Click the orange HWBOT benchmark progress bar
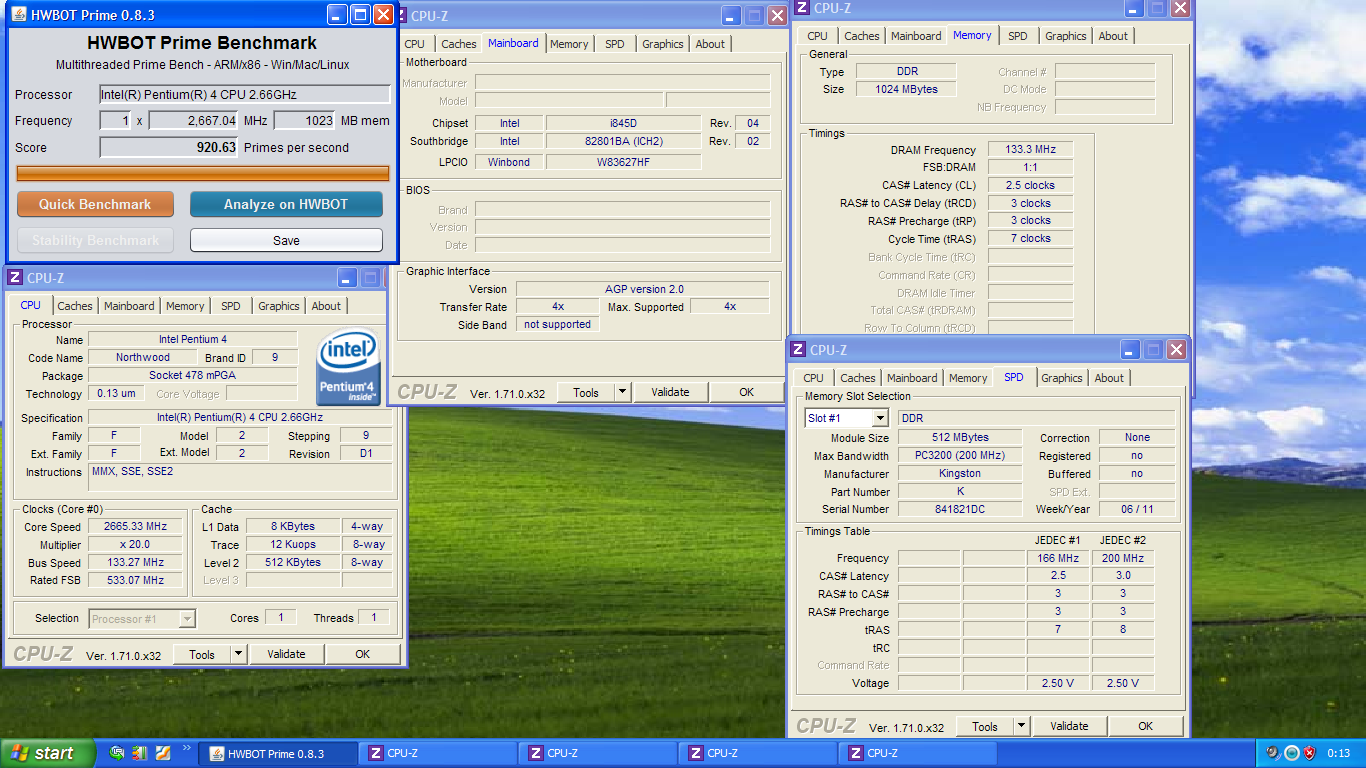Image resolution: width=1366 pixels, height=768 pixels. (x=203, y=173)
